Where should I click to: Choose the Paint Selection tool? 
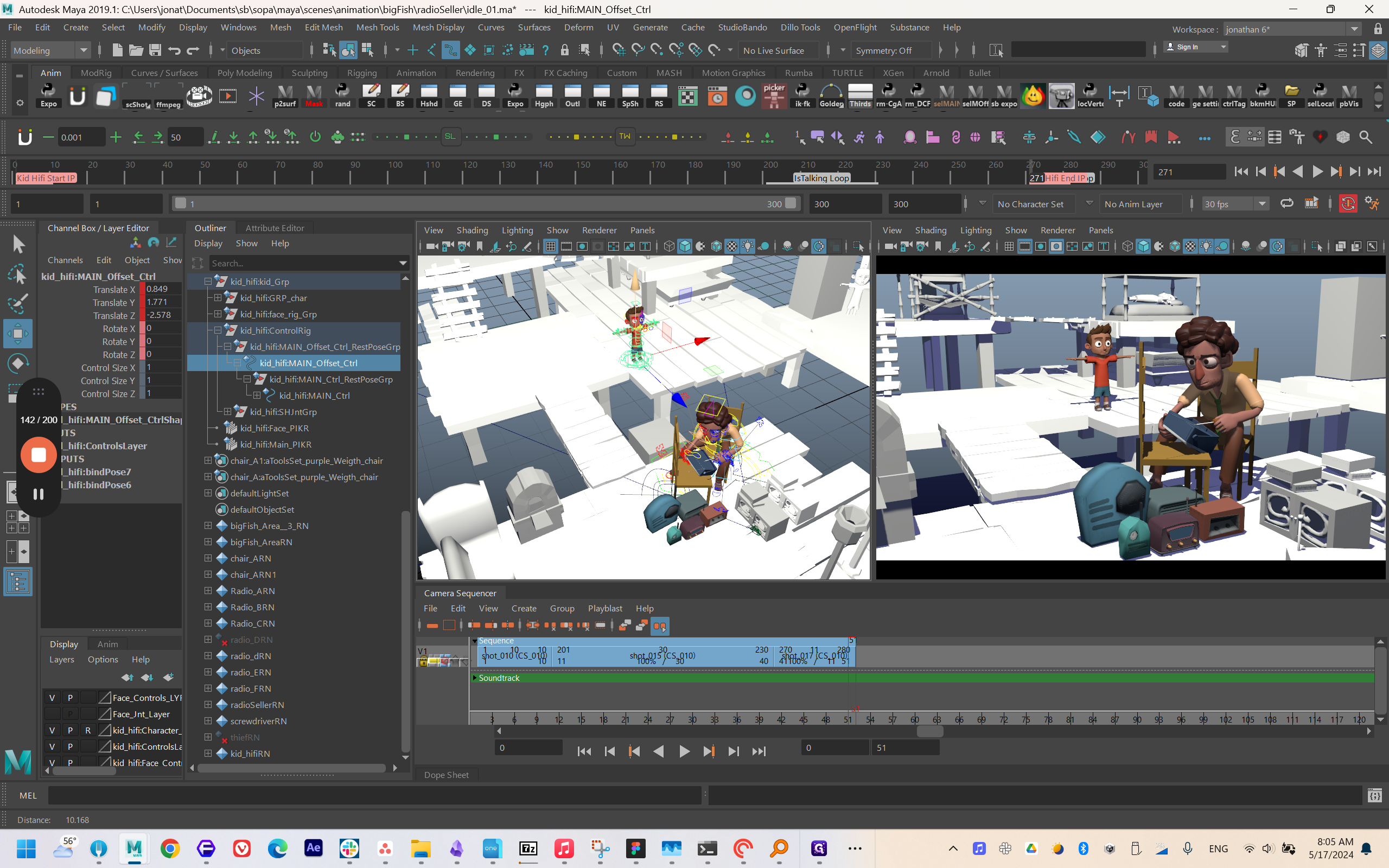pyautogui.click(x=18, y=304)
